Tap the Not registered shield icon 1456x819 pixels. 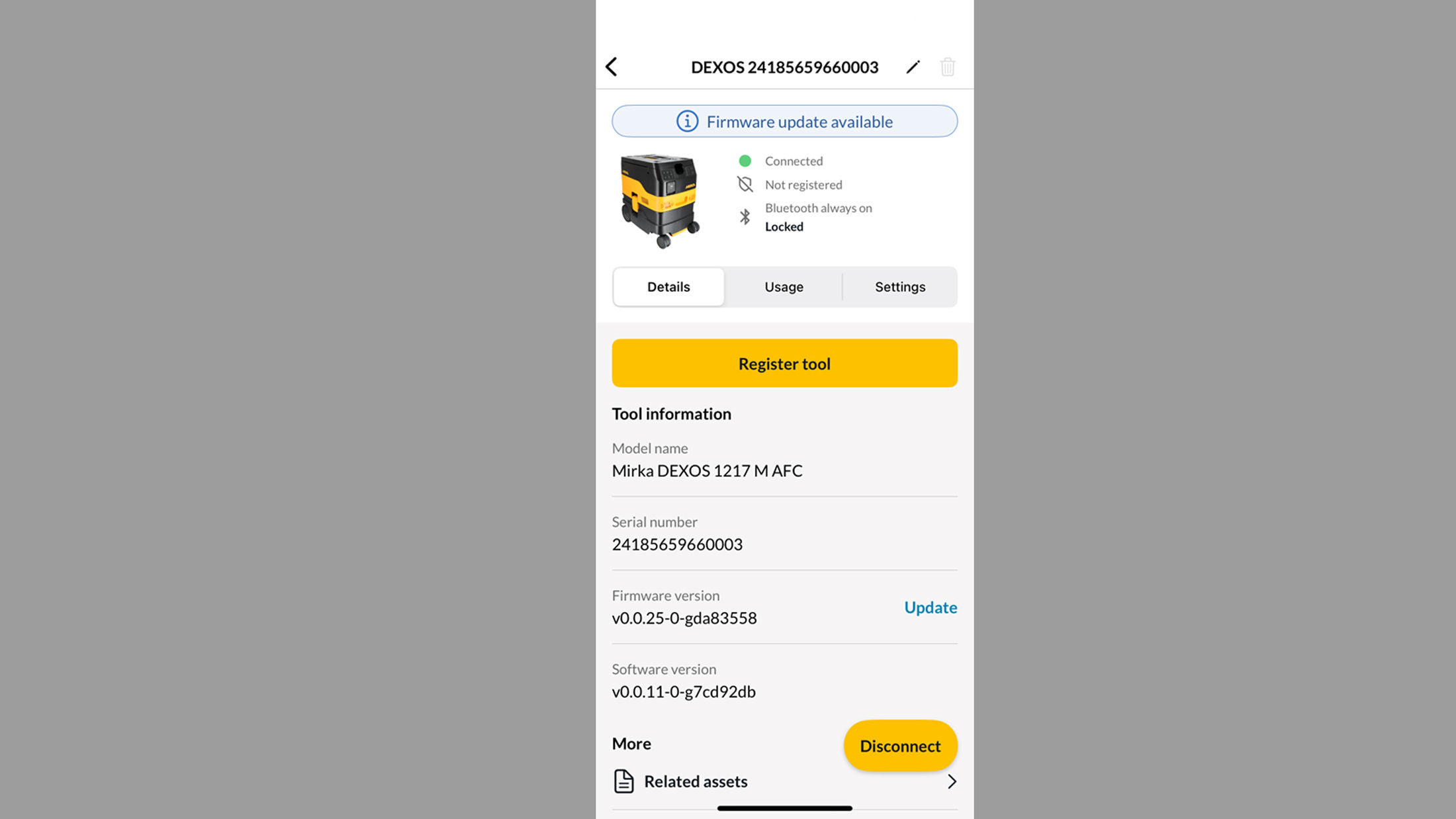pos(745,185)
